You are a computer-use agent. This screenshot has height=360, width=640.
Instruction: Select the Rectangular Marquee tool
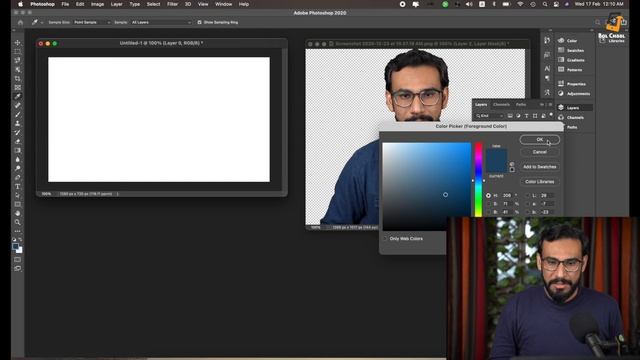(18, 51)
